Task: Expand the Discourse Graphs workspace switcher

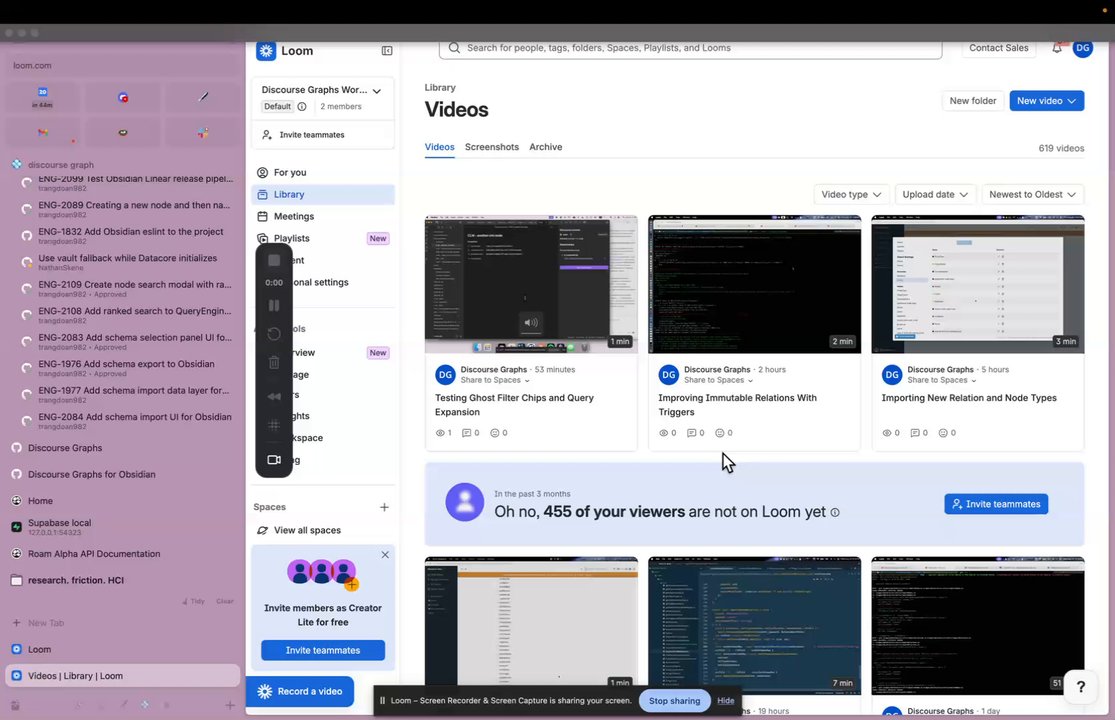Action: [x=376, y=91]
